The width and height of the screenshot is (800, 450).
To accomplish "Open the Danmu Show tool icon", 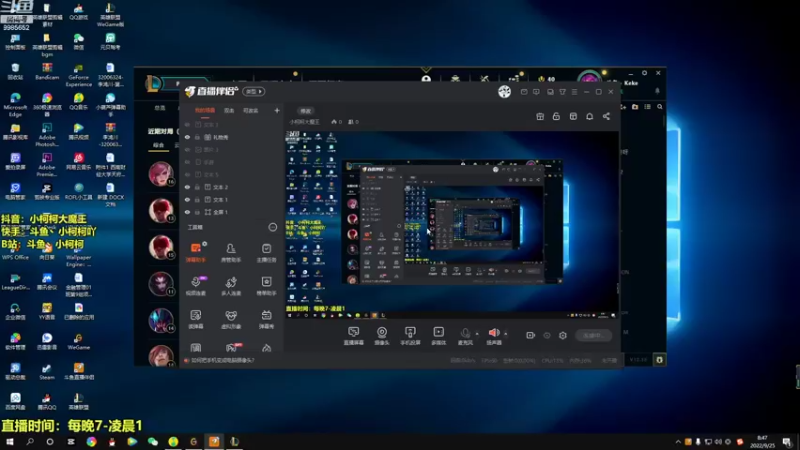I will pos(266,319).
